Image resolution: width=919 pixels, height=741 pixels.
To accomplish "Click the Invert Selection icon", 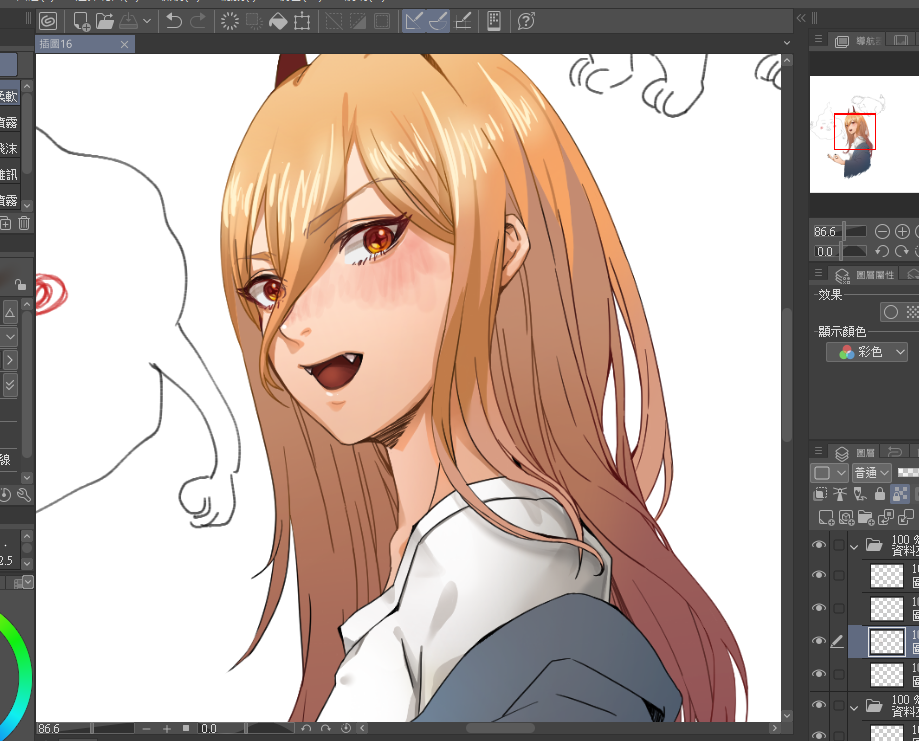I will tap(358, 22).
